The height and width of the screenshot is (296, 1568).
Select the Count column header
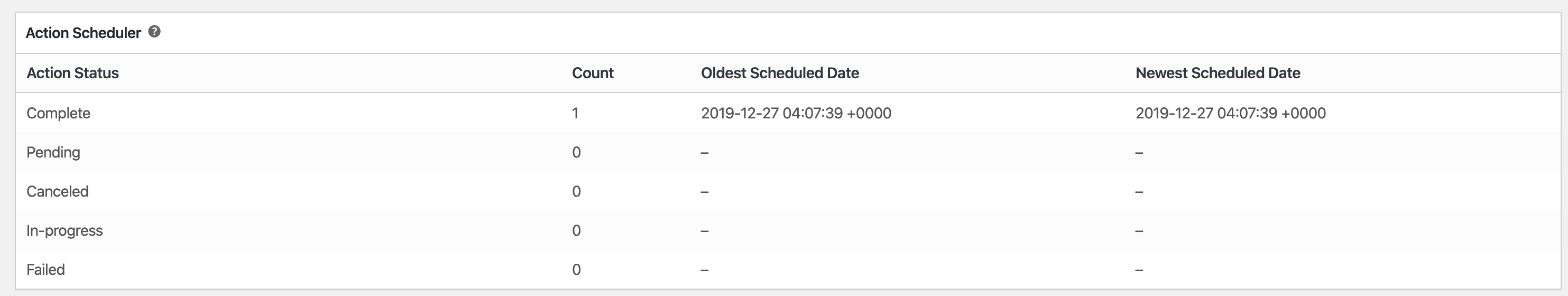click(x=593, y=73)
